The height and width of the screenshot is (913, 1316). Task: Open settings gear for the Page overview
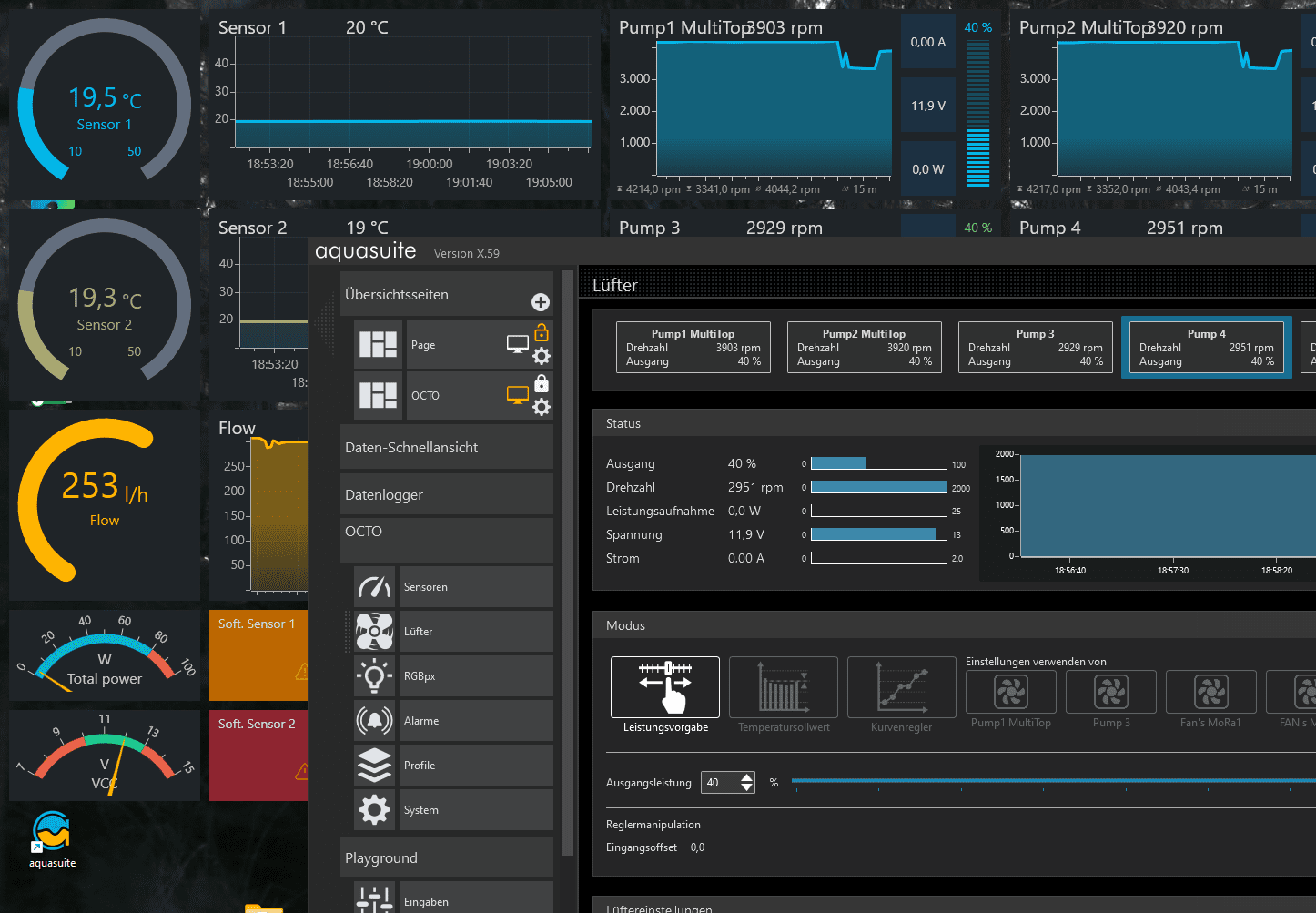[542, 356]
